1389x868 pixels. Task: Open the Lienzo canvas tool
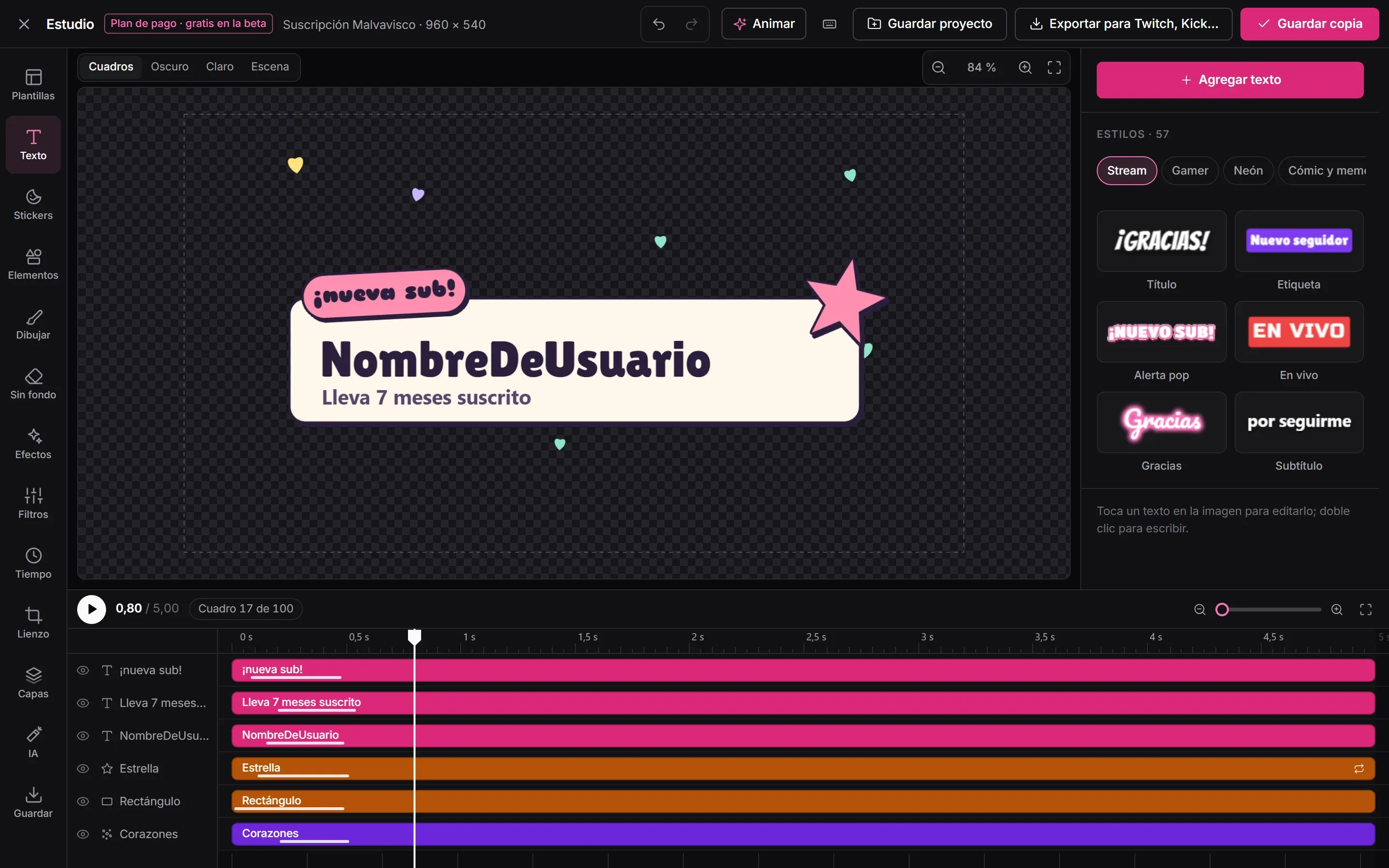(33, 623)
